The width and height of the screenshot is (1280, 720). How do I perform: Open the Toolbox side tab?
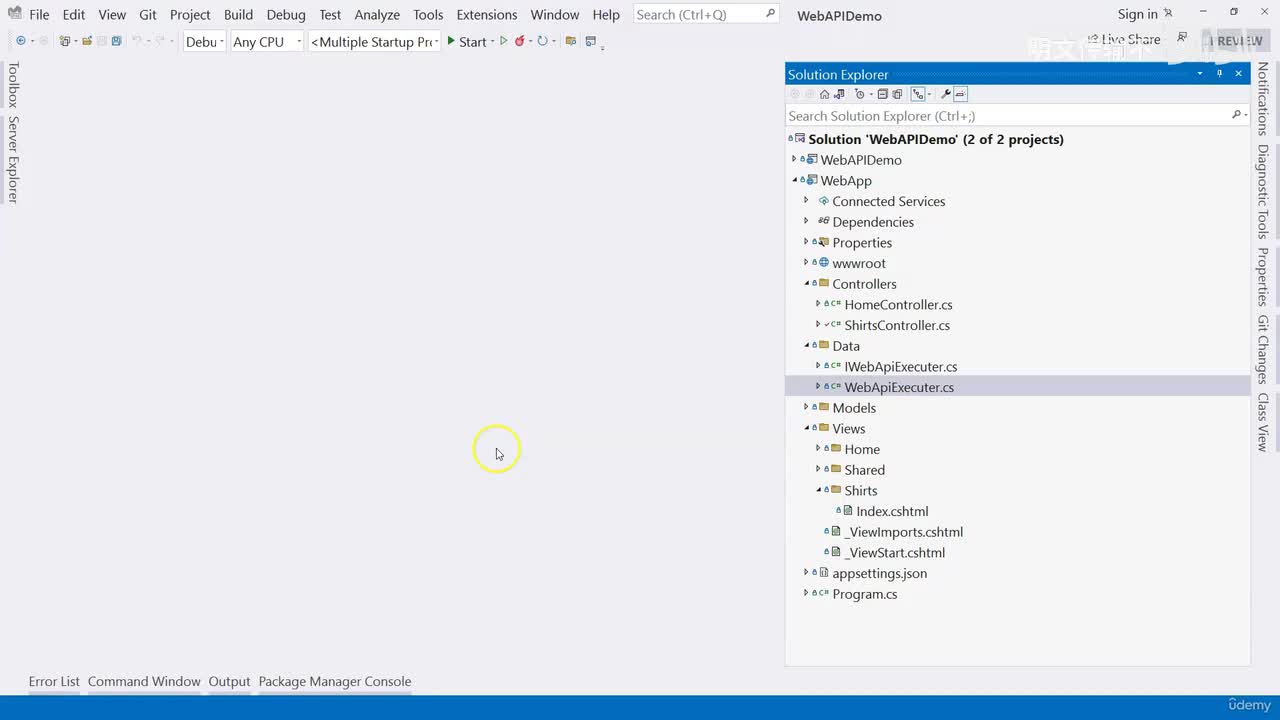point(13,85)
